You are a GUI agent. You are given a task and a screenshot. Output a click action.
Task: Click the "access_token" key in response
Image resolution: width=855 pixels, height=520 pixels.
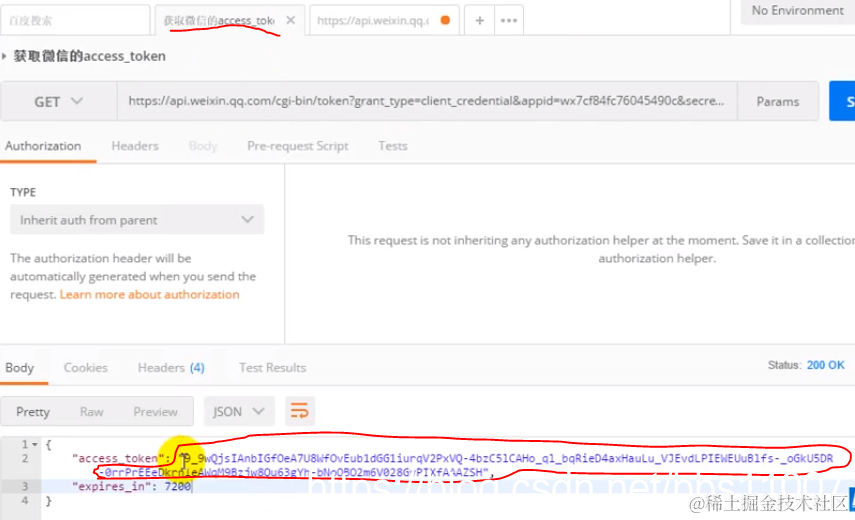tap(117, 458)
